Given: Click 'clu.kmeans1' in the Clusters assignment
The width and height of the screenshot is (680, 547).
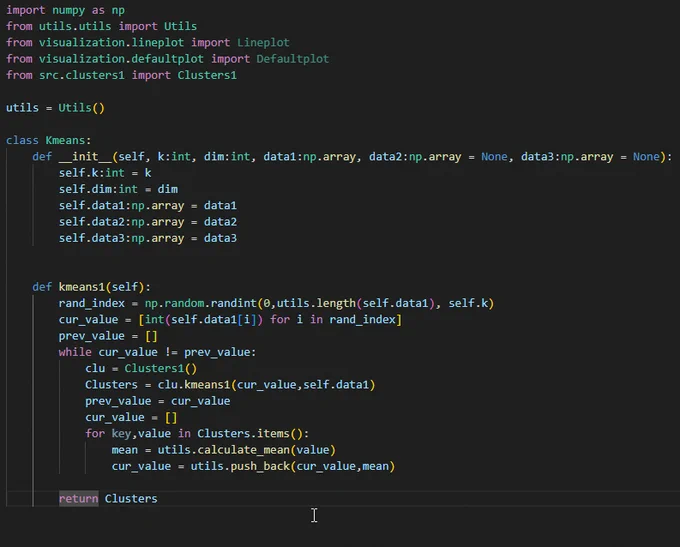Looking at the screenshot, I should pyautogui.click(x=194, y=385).
